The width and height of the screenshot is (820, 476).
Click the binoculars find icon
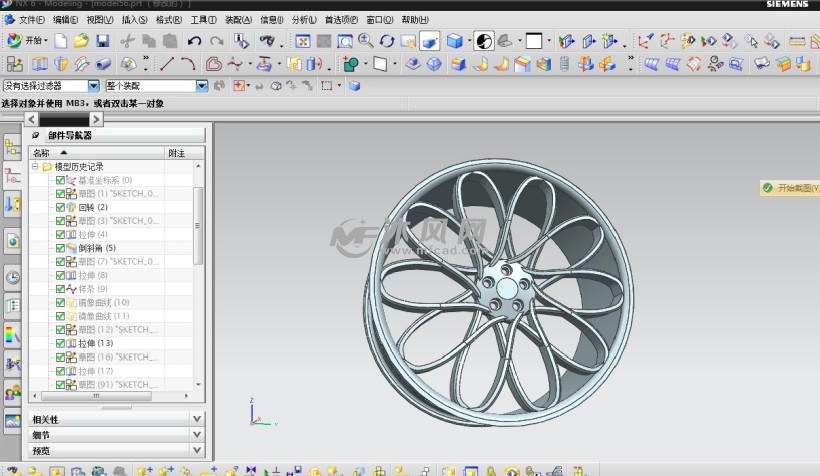(x=267, y=41)
